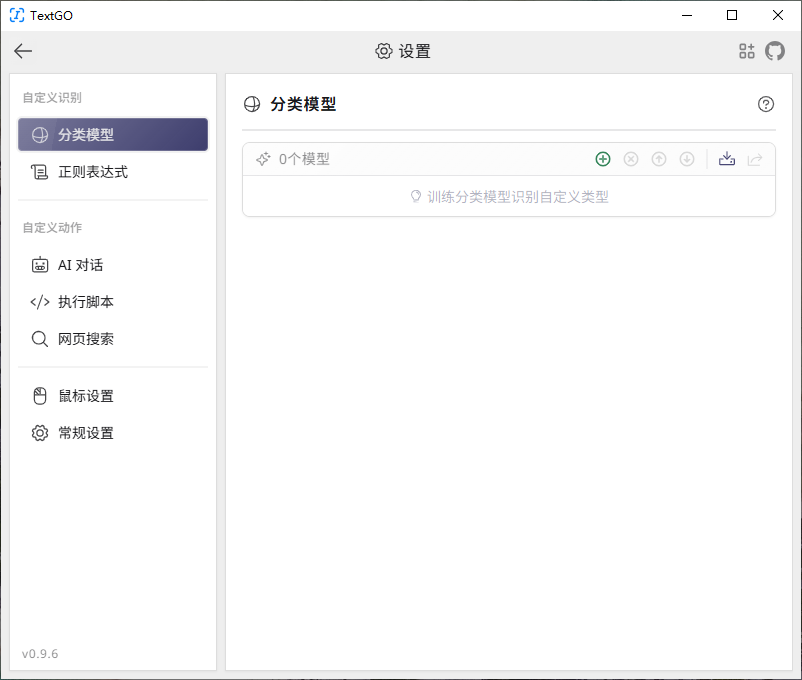Open the help question mark icon
Image resolution: width=802 pixels, height=680 pixels.
coord(766,104)
